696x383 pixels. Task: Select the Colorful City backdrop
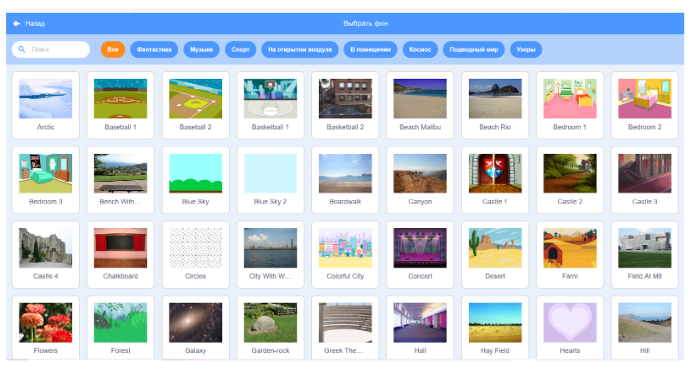(345, 255)
